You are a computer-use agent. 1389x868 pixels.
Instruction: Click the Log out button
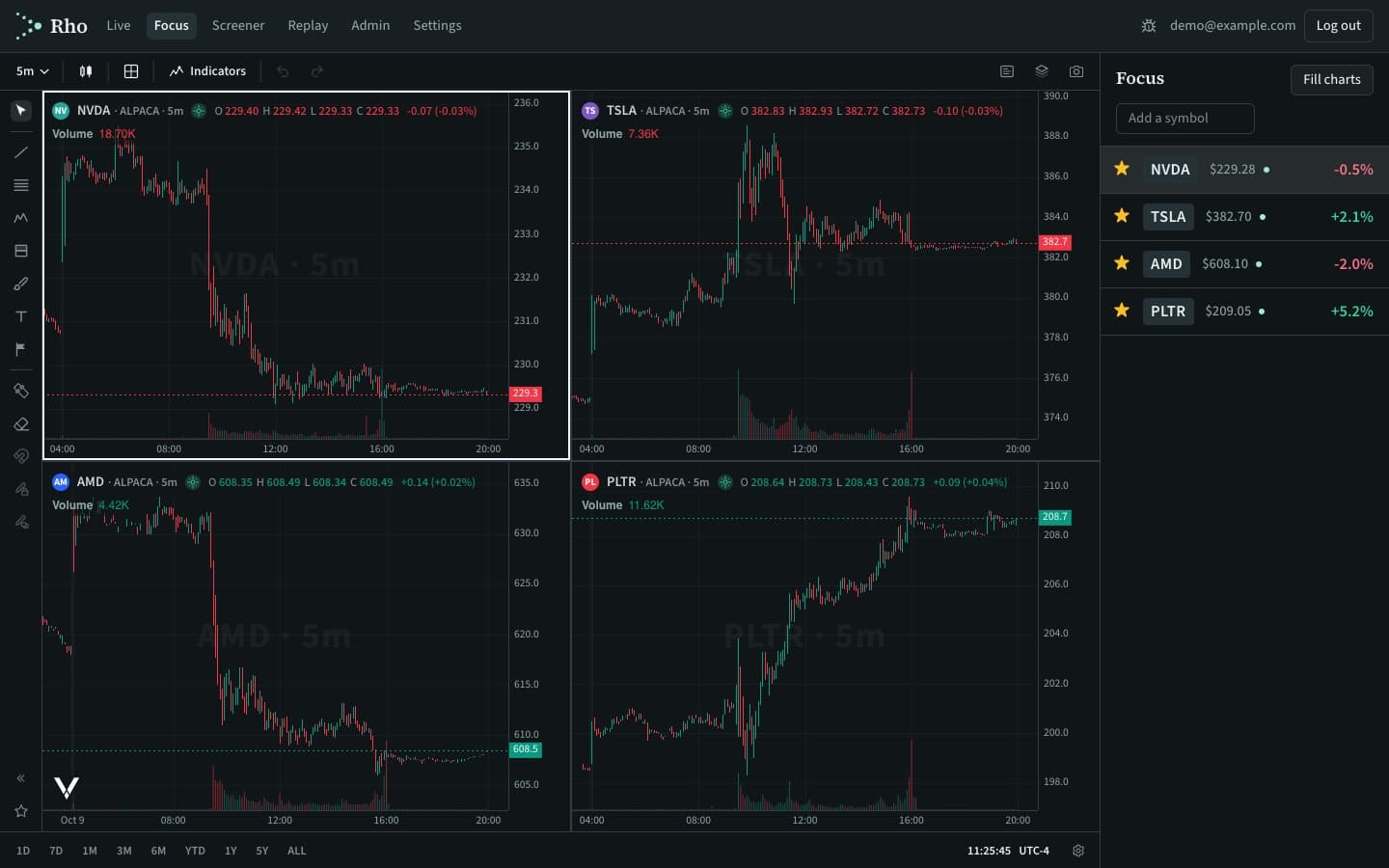[1338, 26]
